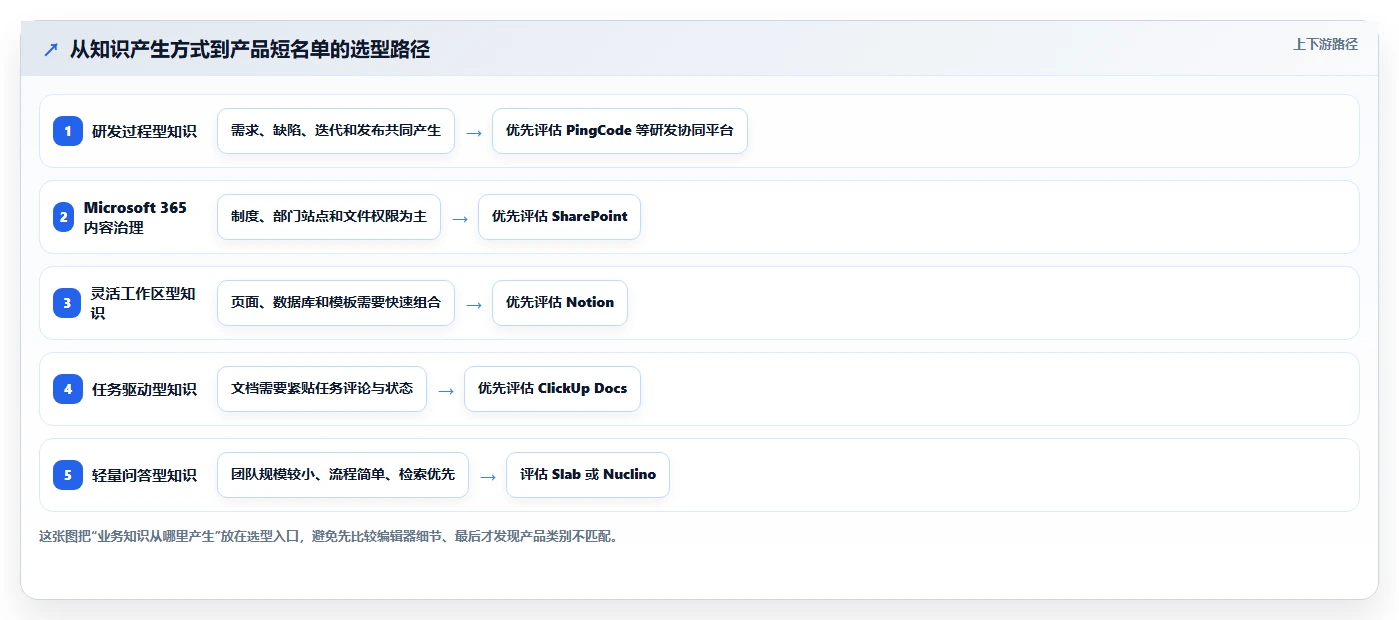1399x620 pixels.
Task: Click the 优先评估 ClickUp Docs box
Action: point(552,389)
